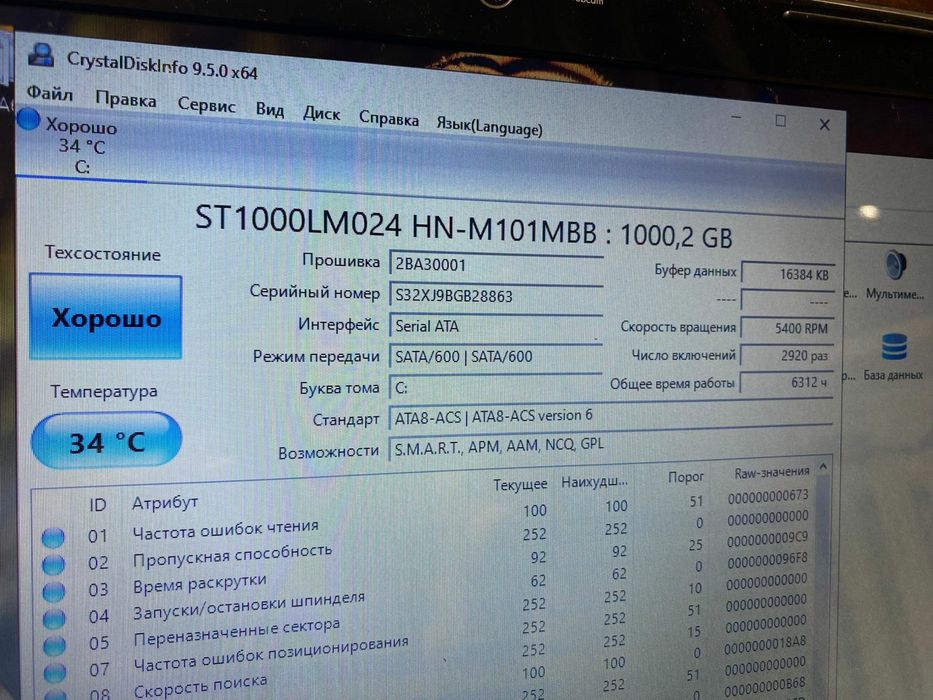The height and width of the screenshot is (700, 933).
Task: Click the raw value 0000000009C9
Action: click(x=768, y=539)
